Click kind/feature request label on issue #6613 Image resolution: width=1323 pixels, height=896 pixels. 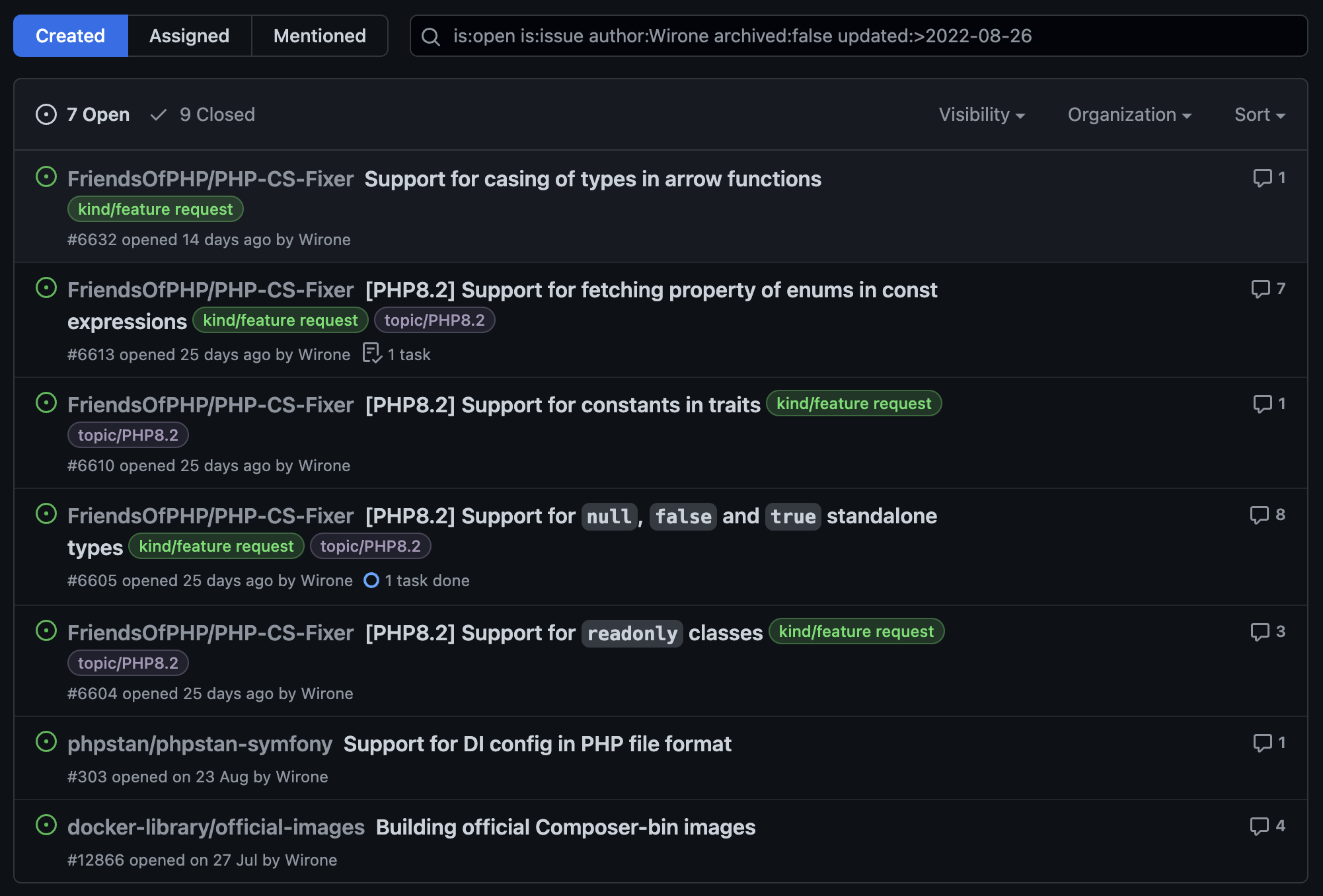pos(280,320)
